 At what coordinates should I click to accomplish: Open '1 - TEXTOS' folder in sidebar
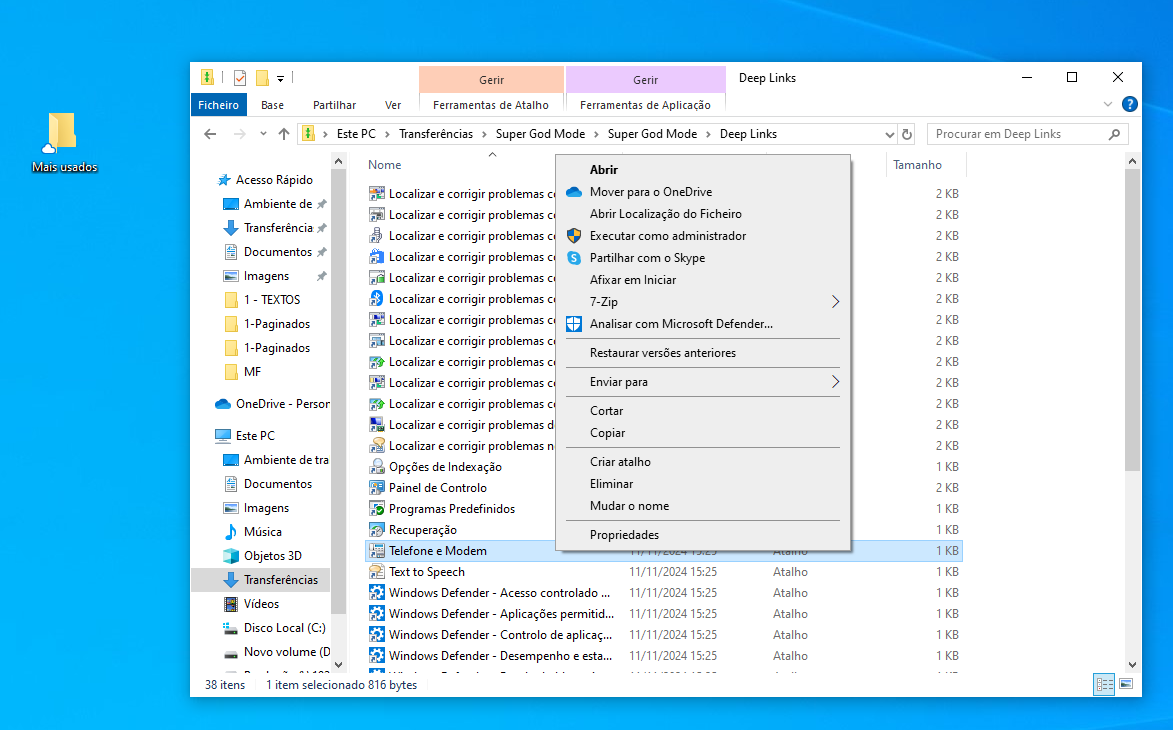(272, 300)
